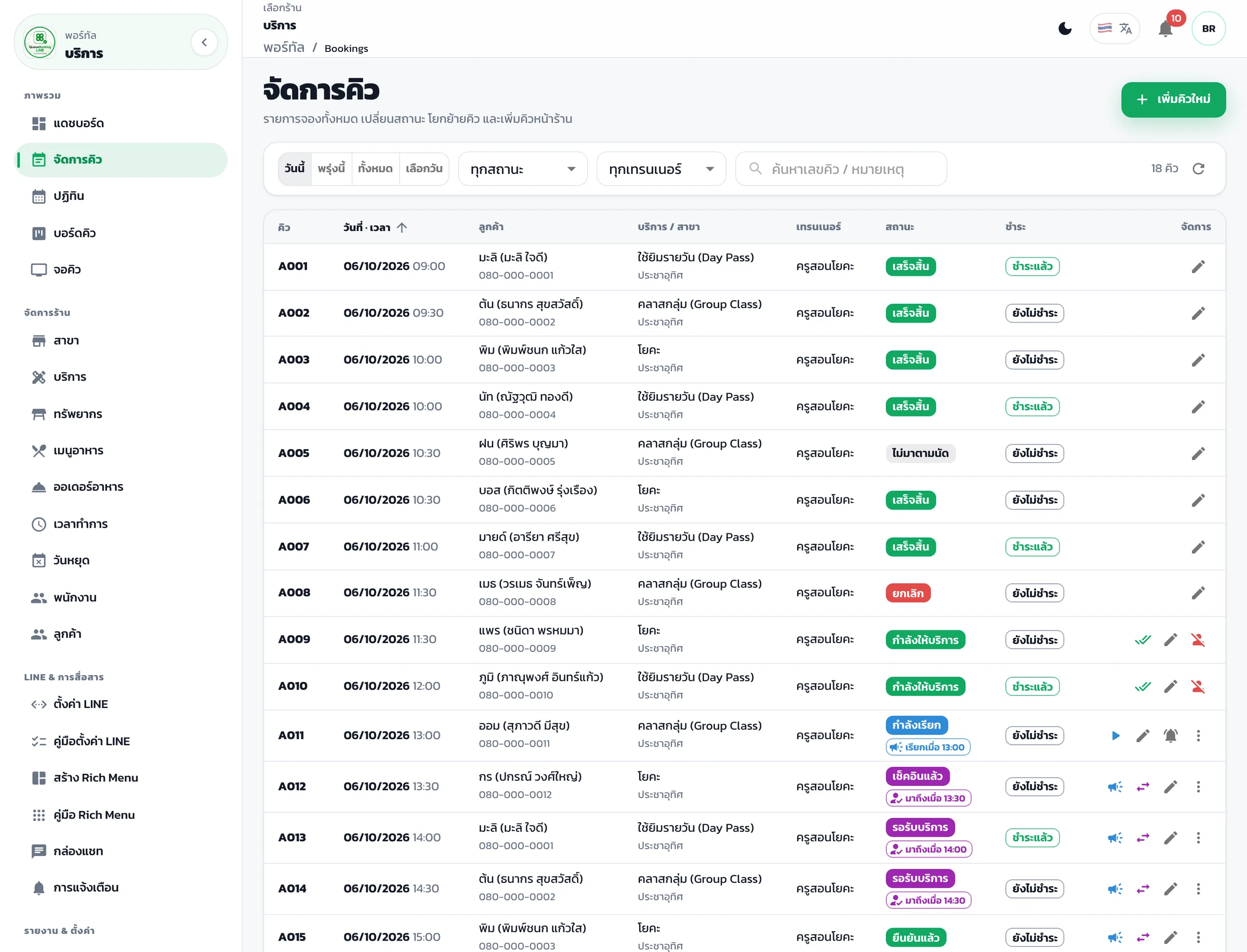Image resolution: width=1247 pixels, height=952 pixels.
Task: Edit booking A005 with pencil icon
Action: click(1198, 453)
